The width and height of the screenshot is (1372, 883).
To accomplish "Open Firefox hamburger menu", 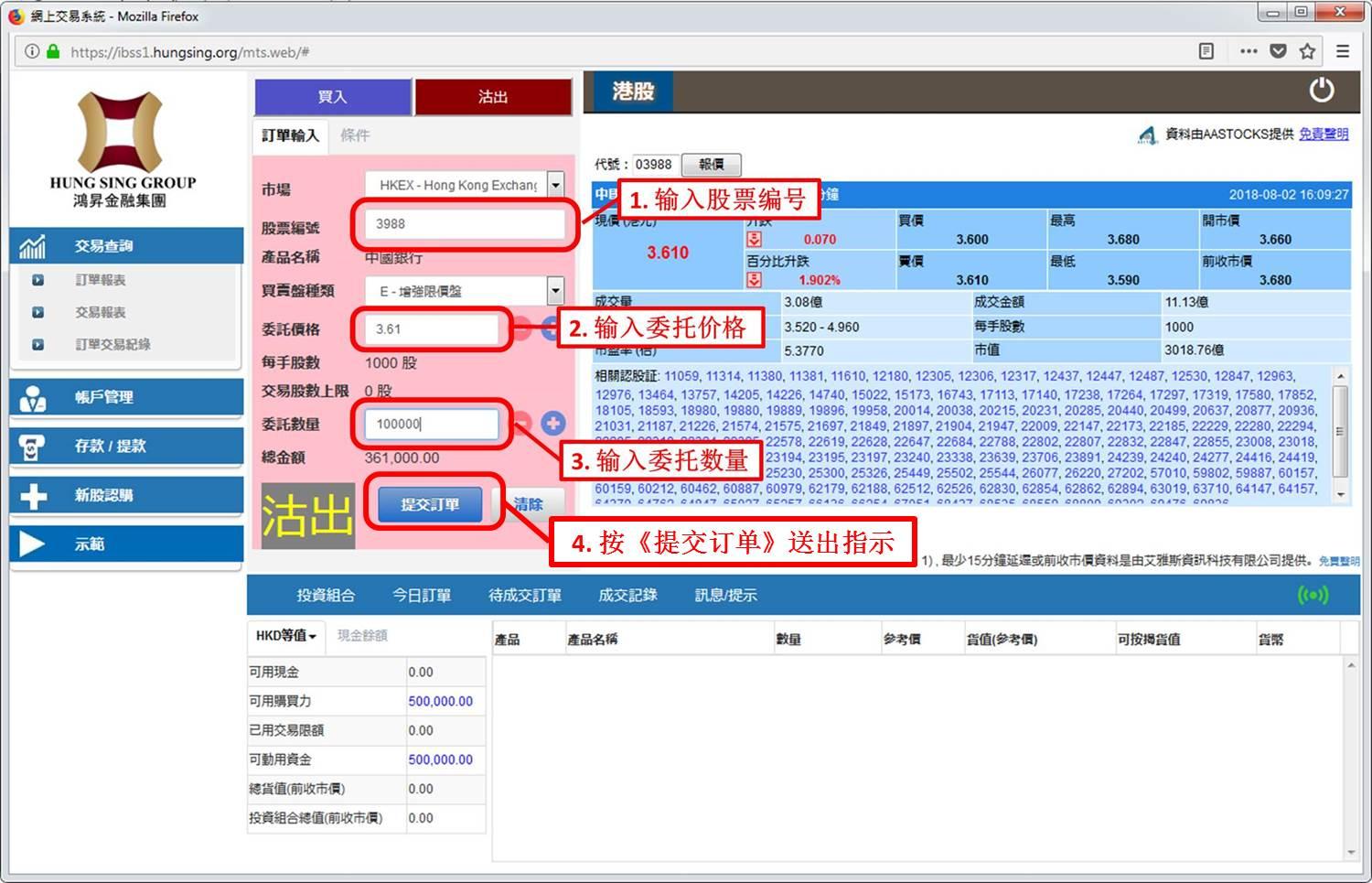I will point(1343,51).
